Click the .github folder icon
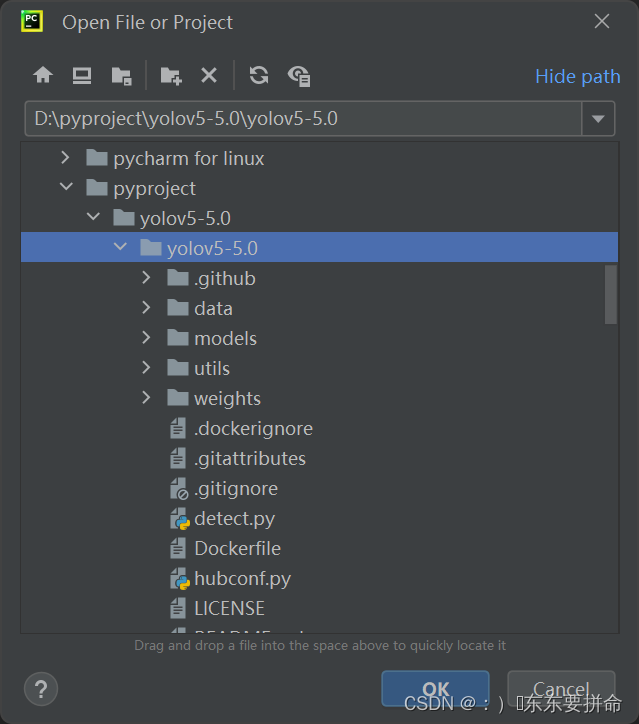 pos(178,278)
